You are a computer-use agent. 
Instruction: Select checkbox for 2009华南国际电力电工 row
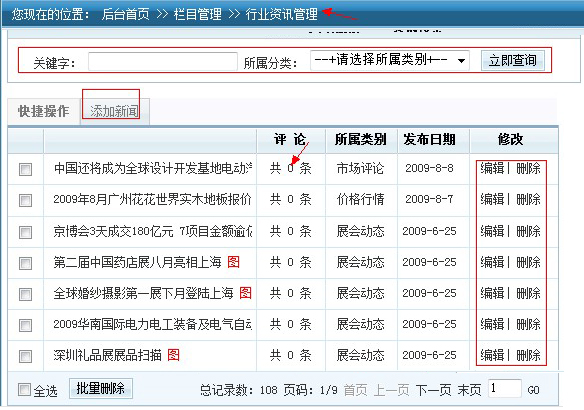pyautogui.click(x=25, y=325)
